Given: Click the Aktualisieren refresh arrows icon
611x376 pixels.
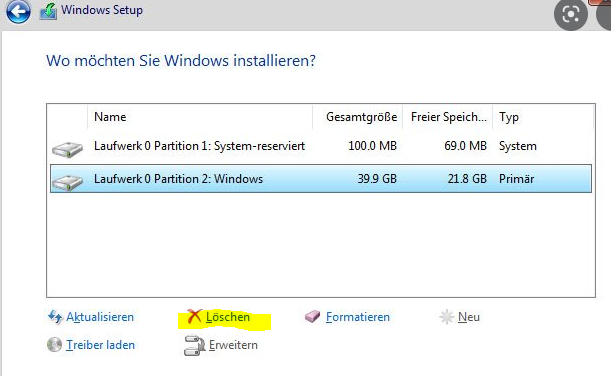Looking at the screenshot, I should click(x=55, y=317).
